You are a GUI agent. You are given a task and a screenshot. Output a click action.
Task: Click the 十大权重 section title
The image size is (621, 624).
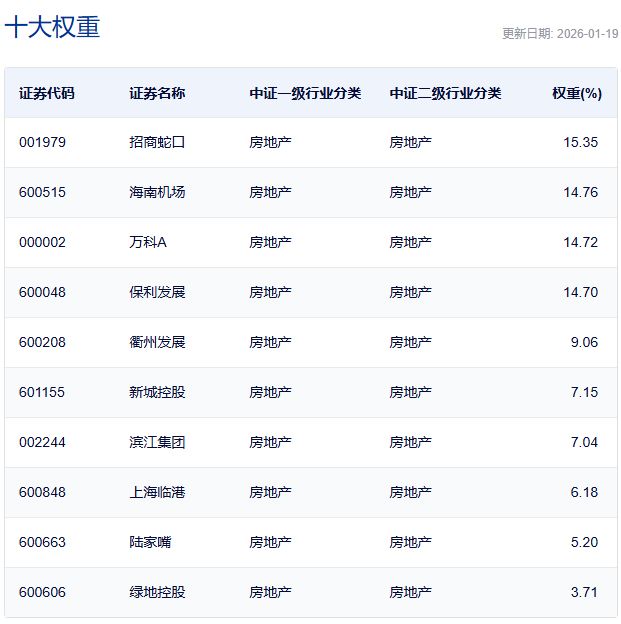[x=52, y=27]
